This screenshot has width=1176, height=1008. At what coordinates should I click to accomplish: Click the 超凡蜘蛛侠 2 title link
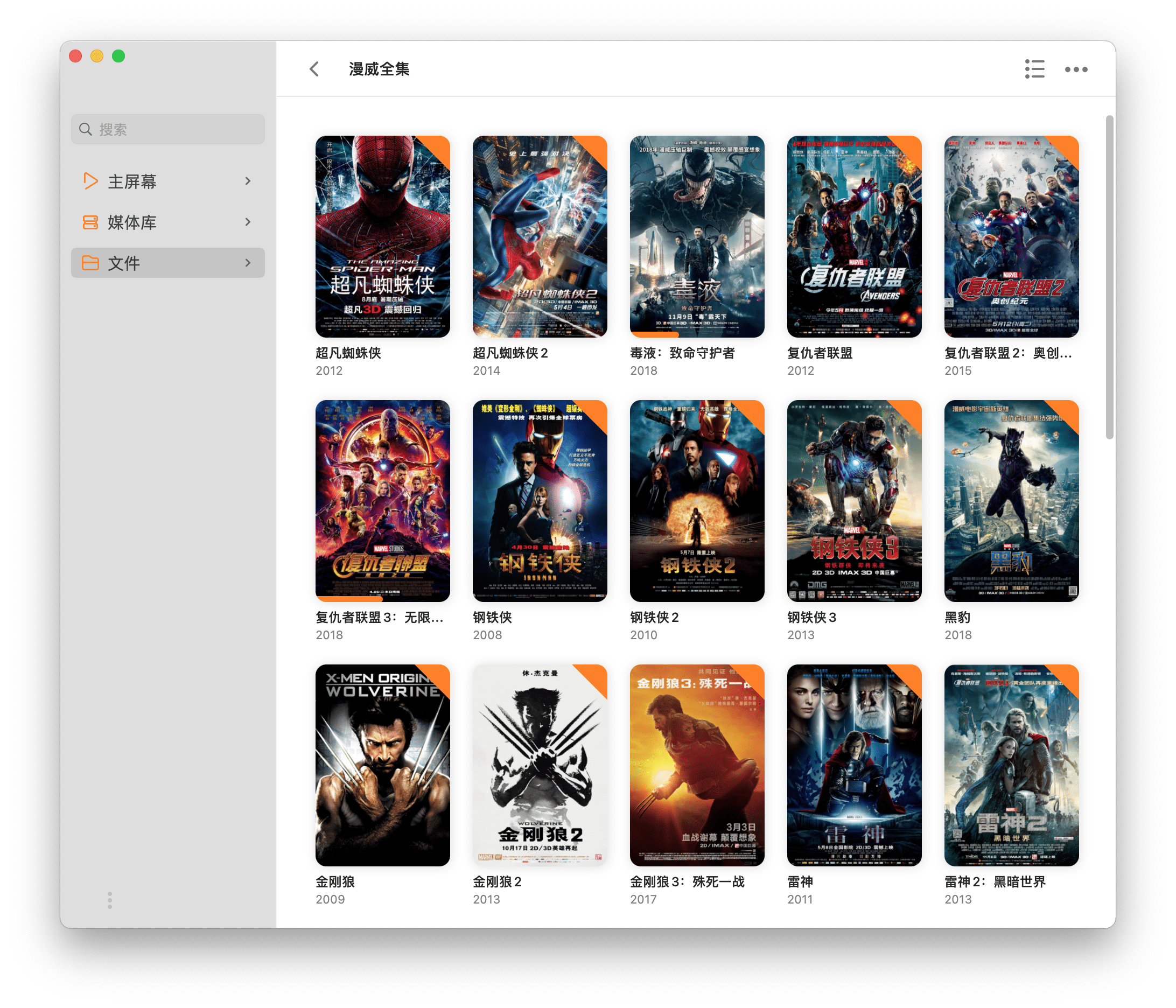[510, 353]
